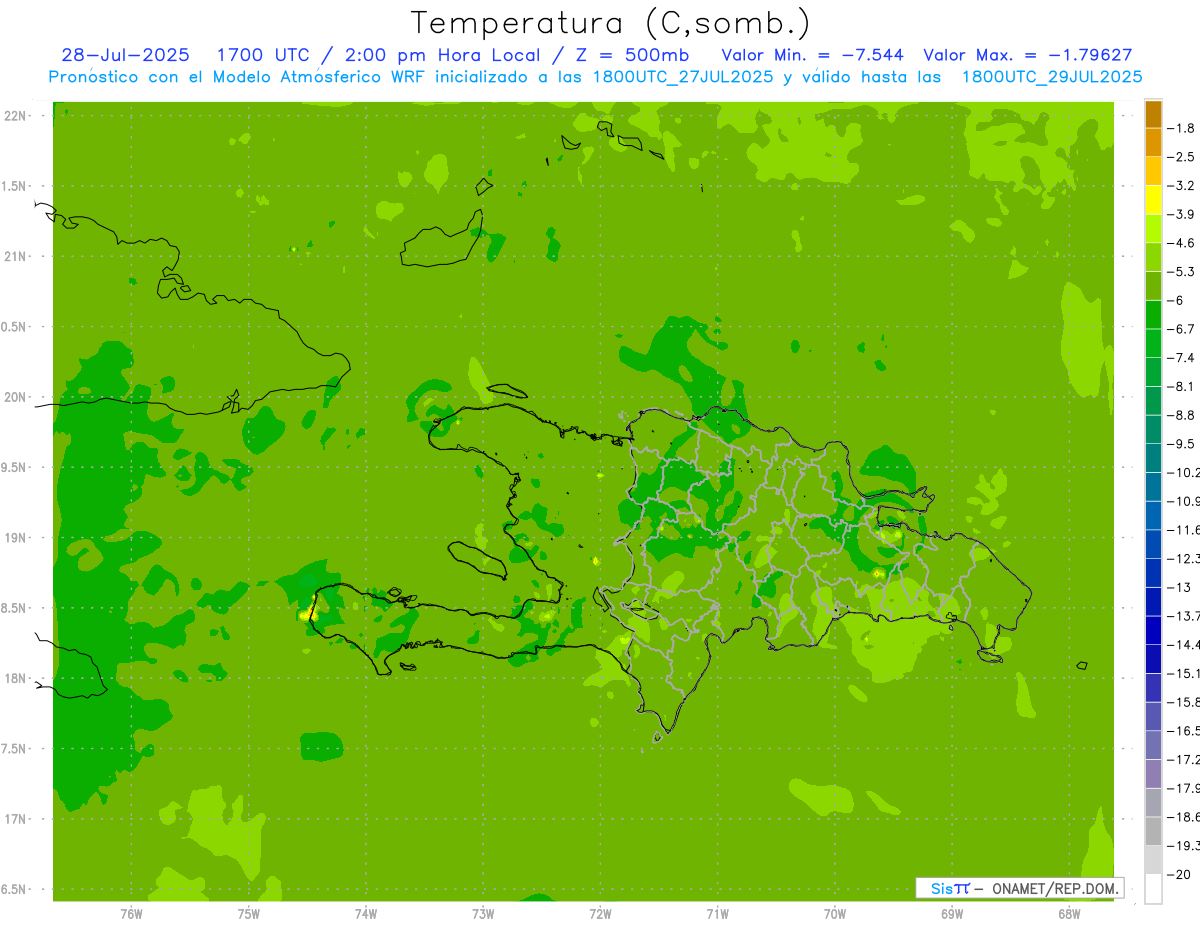The image size is (1200, 927).
Task: Select the date '28-Jul-2025' in header
Action: (125, 55)
